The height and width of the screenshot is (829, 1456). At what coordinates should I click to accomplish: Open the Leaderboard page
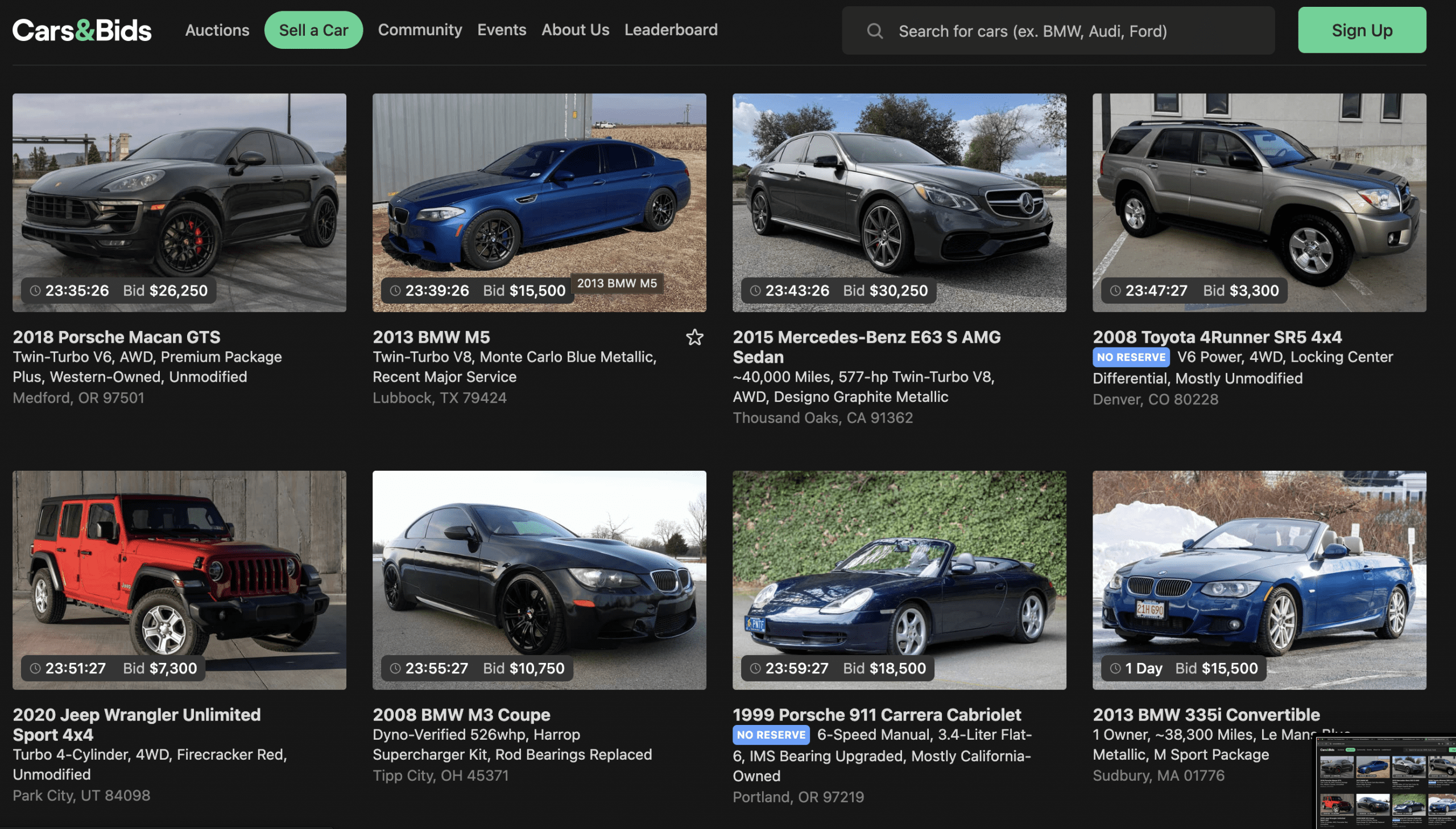[x=671, y=30]
